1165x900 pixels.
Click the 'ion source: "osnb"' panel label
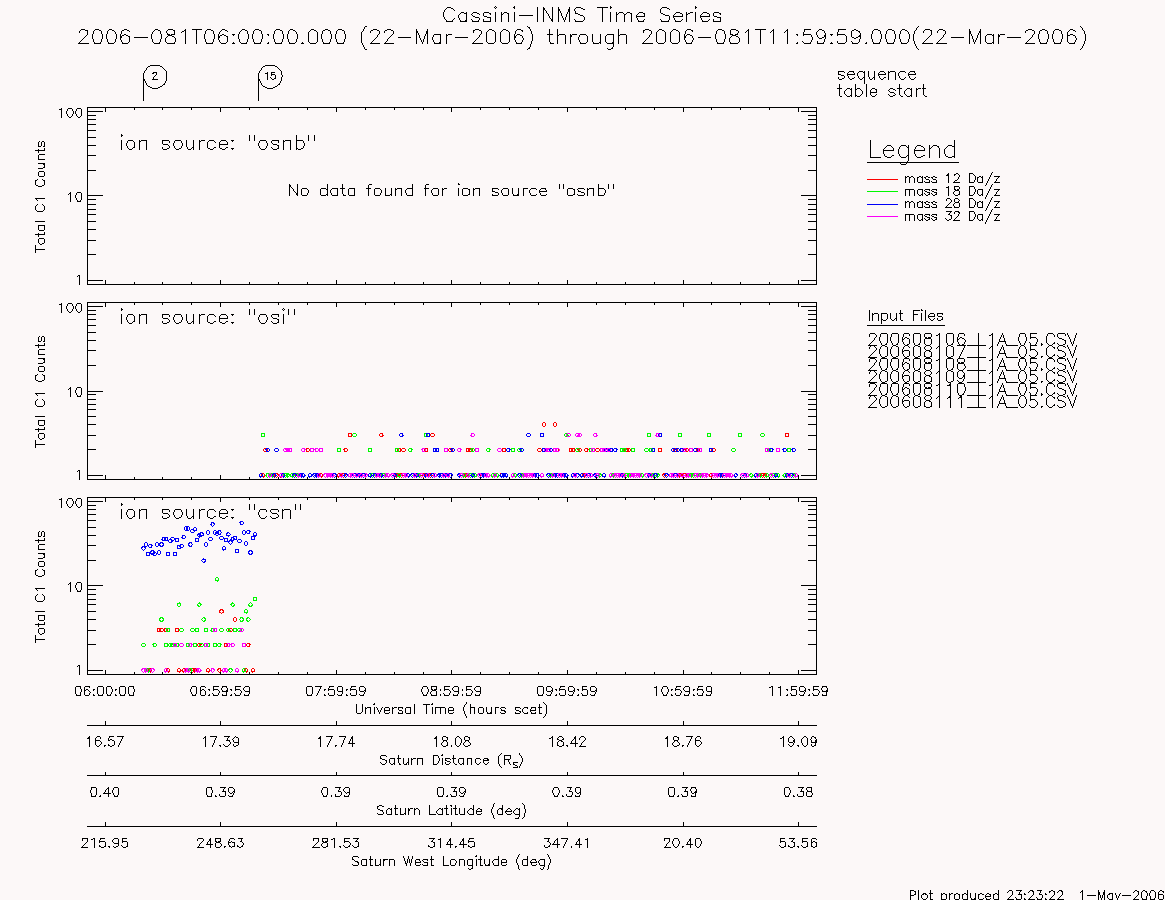coord(218,143)
